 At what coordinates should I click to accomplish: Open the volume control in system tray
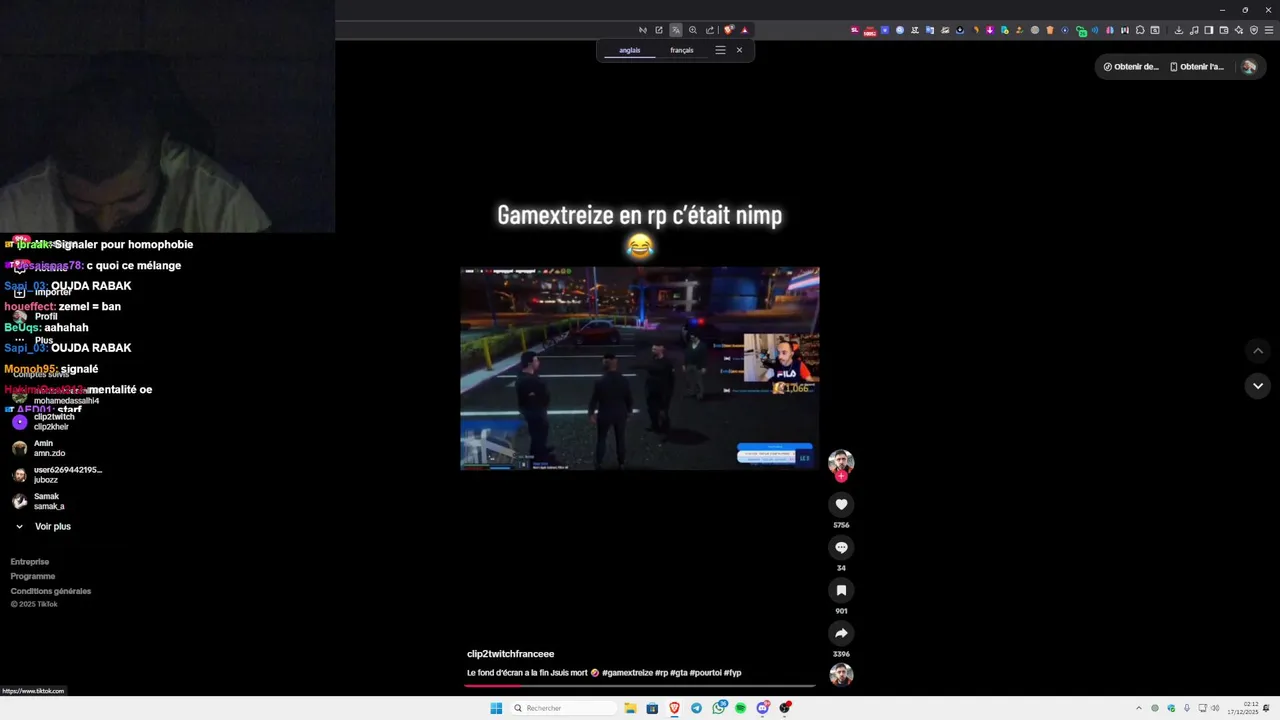click(x=1215, y=708)
